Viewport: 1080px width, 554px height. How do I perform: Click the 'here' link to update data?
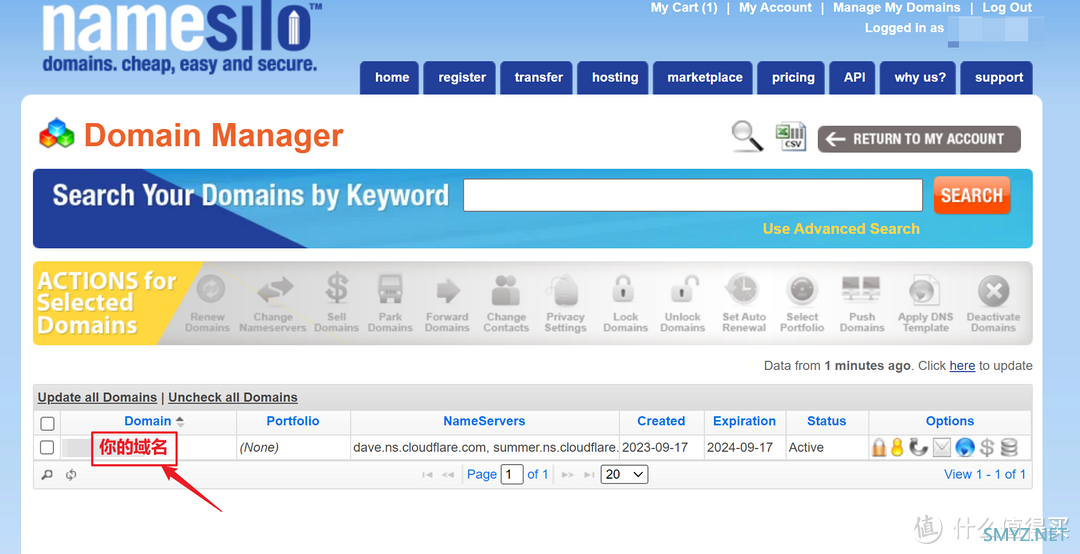962,366
